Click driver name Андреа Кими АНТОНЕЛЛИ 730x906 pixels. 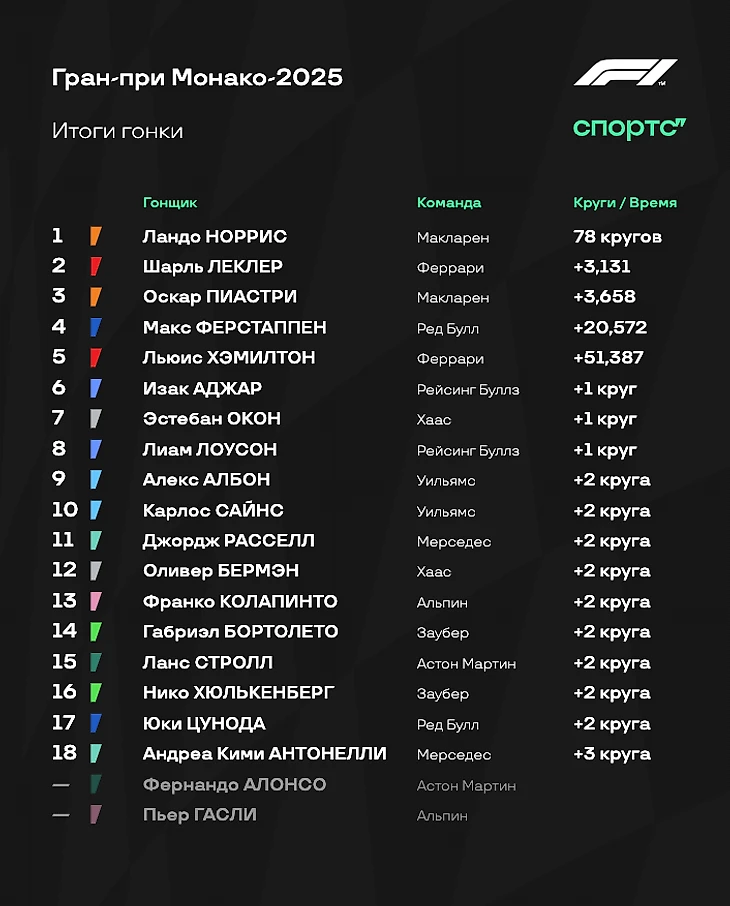(265, 754)
